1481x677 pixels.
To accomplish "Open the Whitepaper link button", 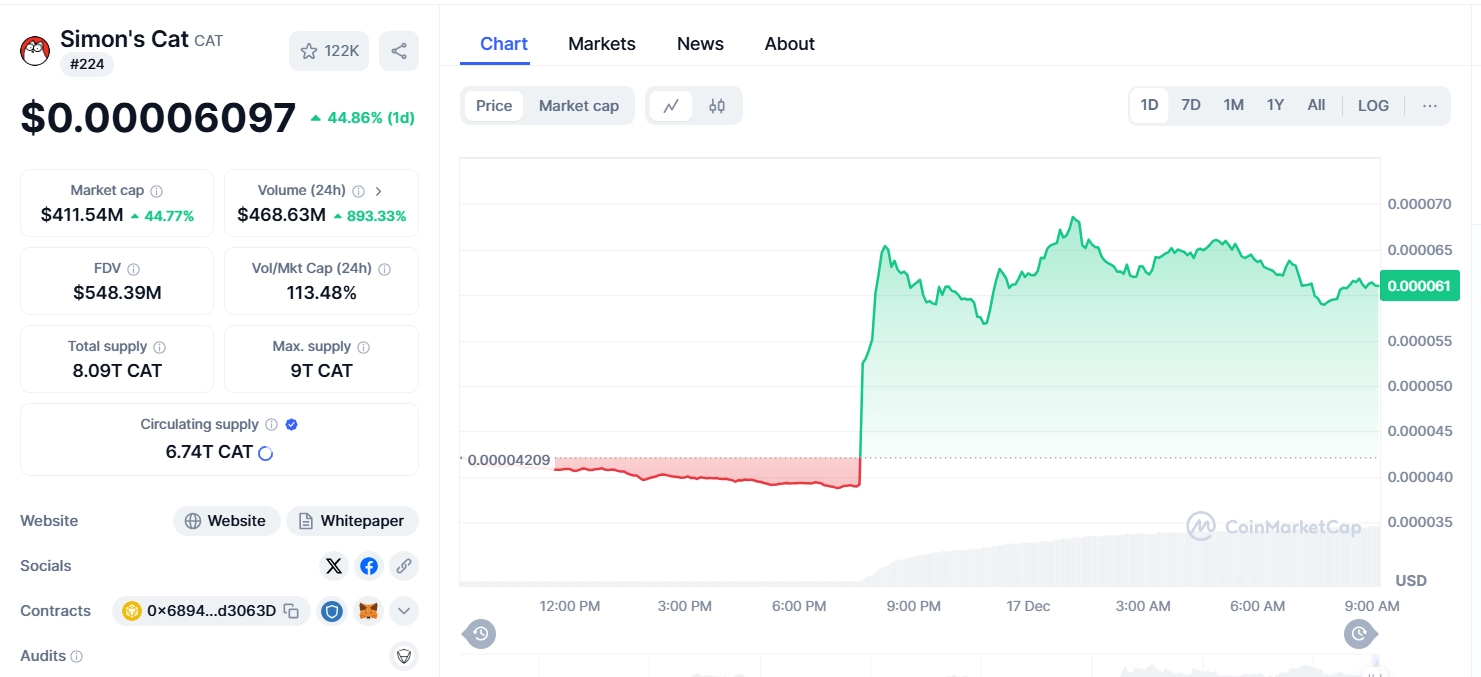I will pyautogui.click(x=352, y=521).
